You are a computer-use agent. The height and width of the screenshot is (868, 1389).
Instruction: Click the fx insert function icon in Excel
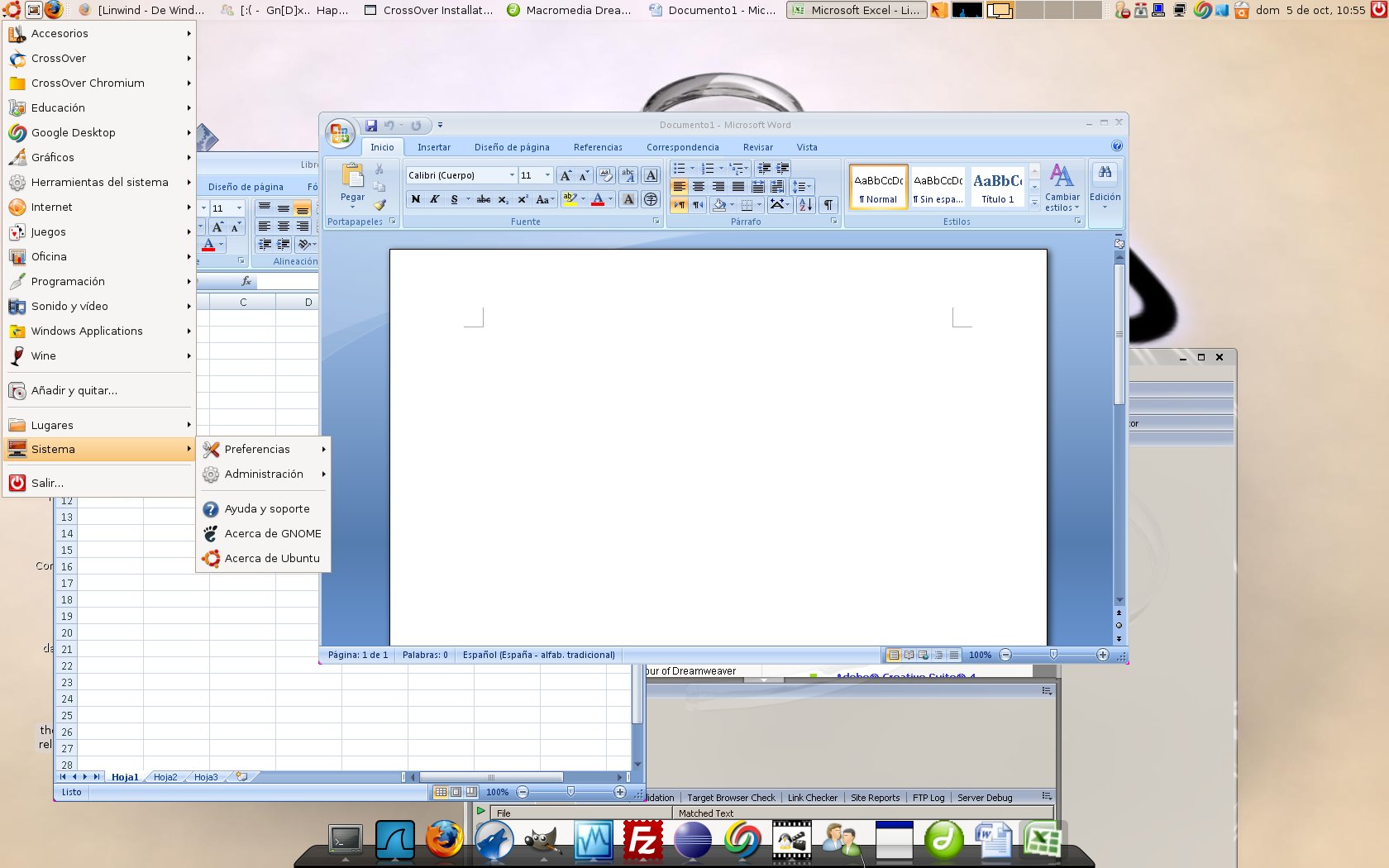tap(246, 281)
